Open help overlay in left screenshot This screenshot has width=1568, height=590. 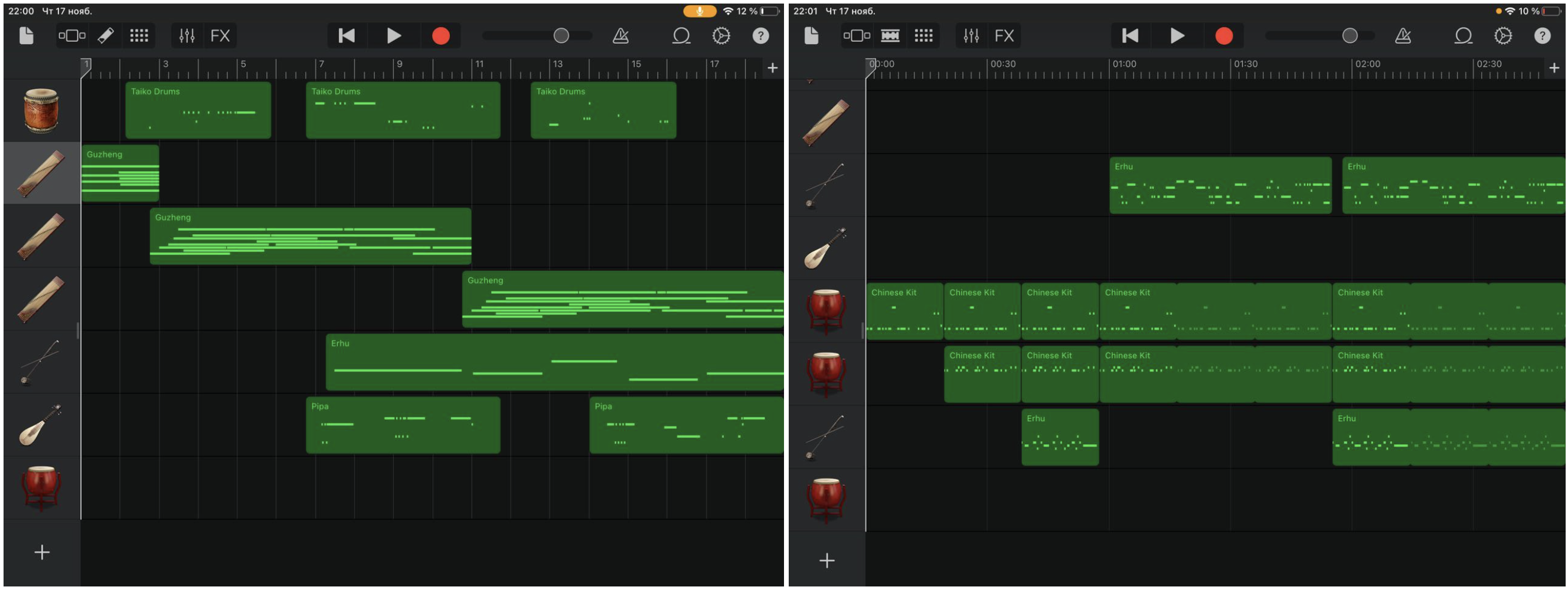point(761,36)
